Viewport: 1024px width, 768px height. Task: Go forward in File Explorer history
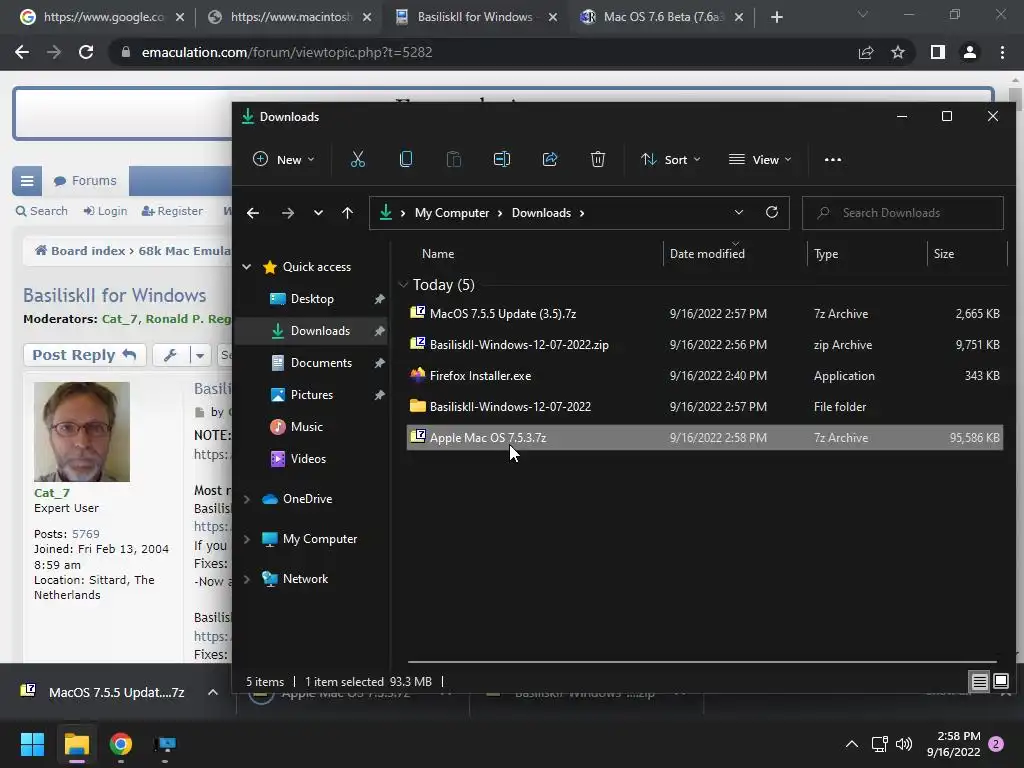(287, 213)
